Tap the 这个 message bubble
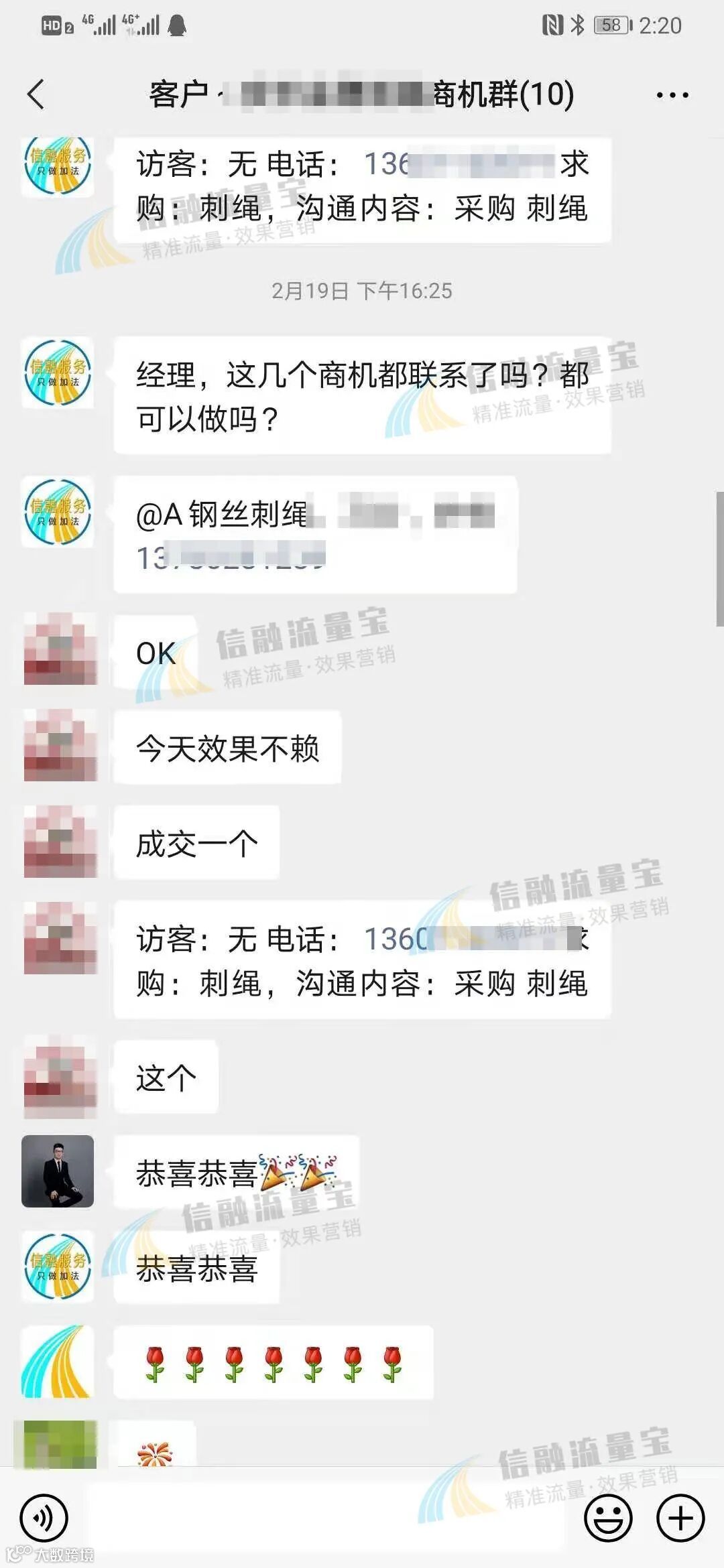Viewport: 724px width, 1568px height. [x=166, y=1077]
